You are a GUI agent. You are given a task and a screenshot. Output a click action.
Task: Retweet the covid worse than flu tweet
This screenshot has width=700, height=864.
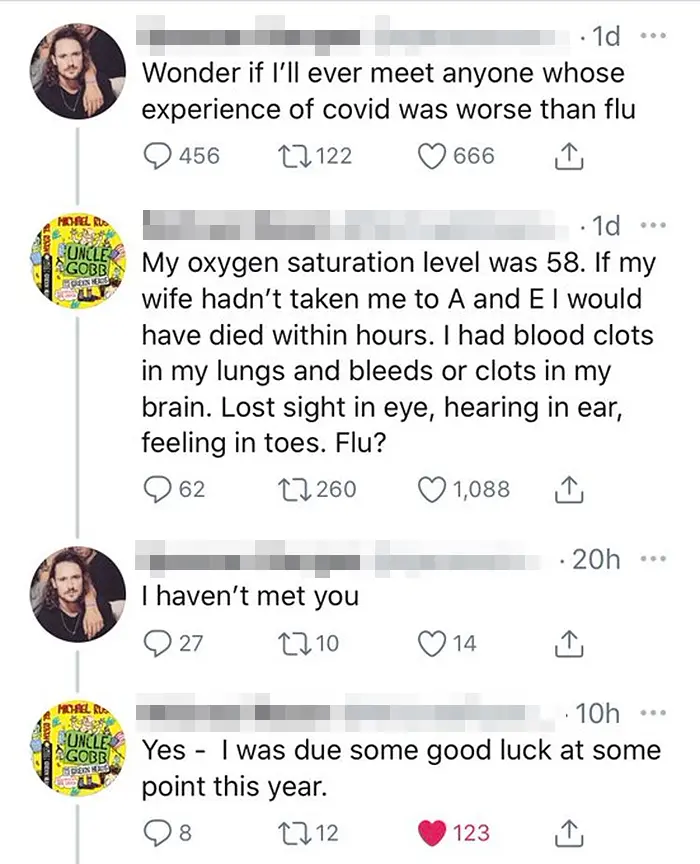tap(291, 156)
